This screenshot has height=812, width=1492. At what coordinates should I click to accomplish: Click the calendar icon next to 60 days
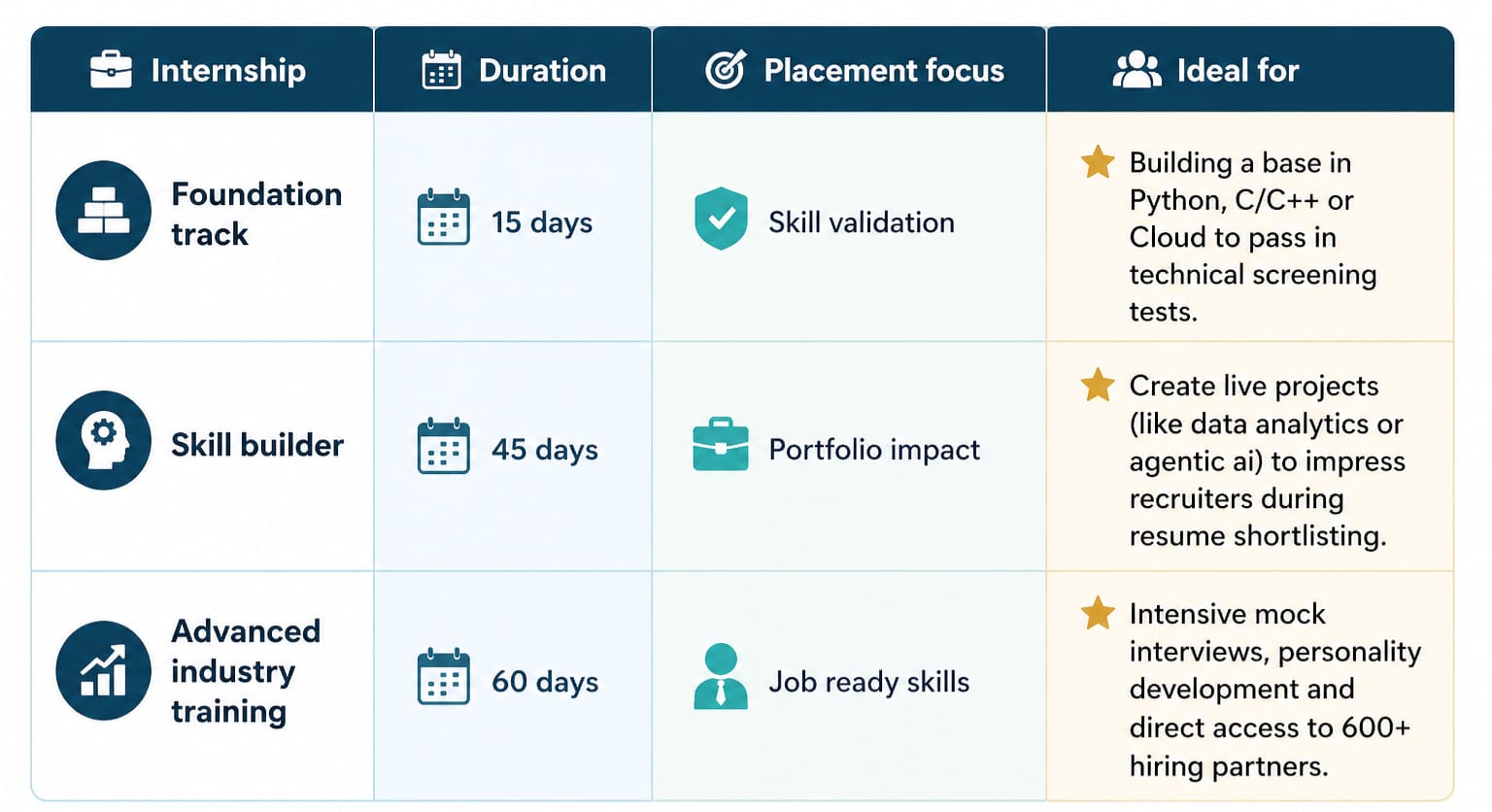(443, 677)
